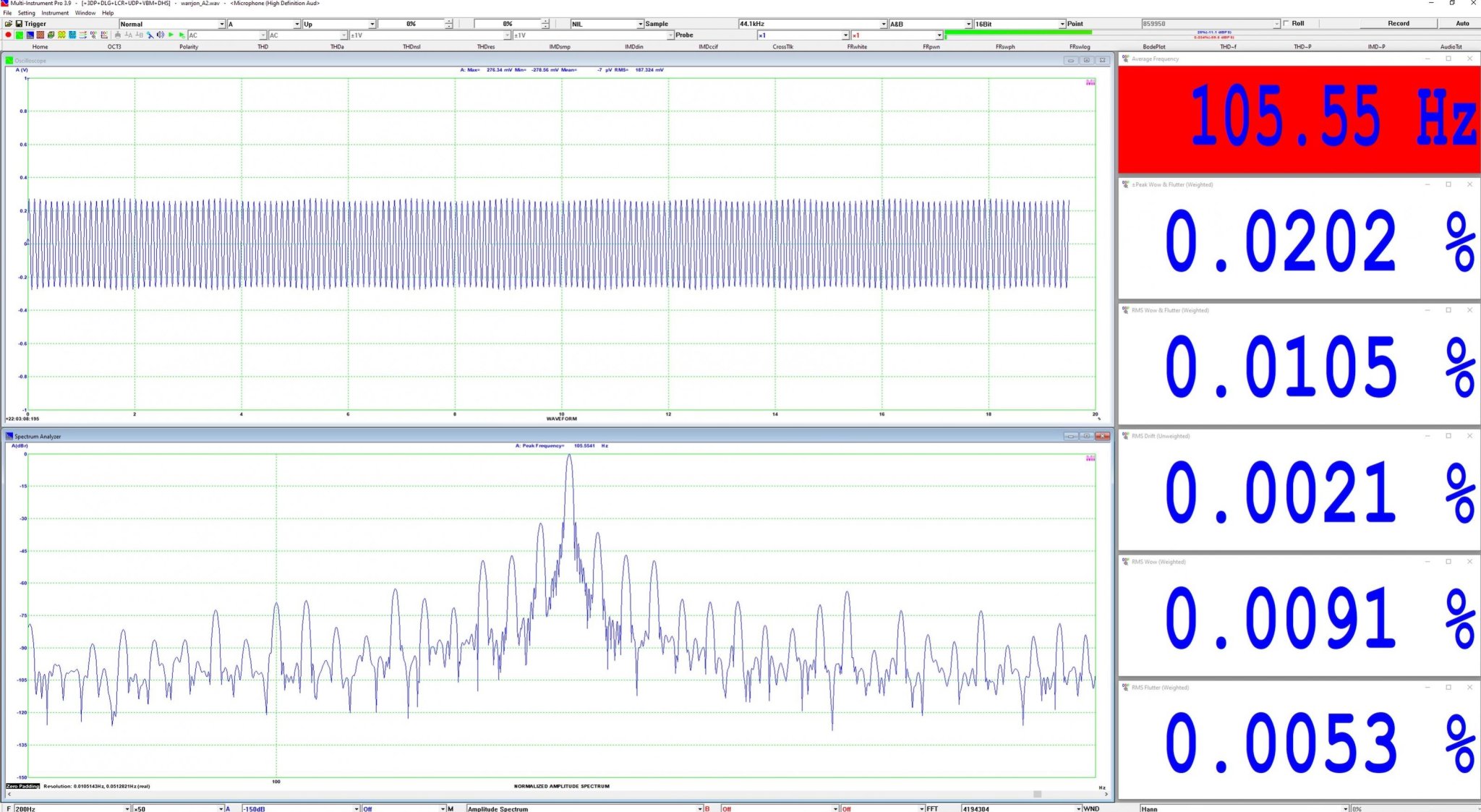Click the RMS Drift panel title icon
This screenshot has height=812, width=1481.
coord(1125,436)
